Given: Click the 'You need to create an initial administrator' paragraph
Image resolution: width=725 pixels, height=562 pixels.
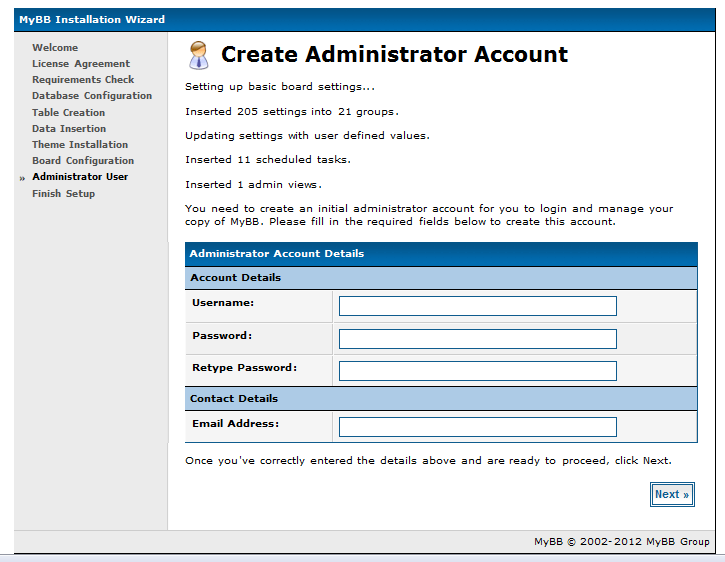Looking at the screenshot, I should pos(429,215).
